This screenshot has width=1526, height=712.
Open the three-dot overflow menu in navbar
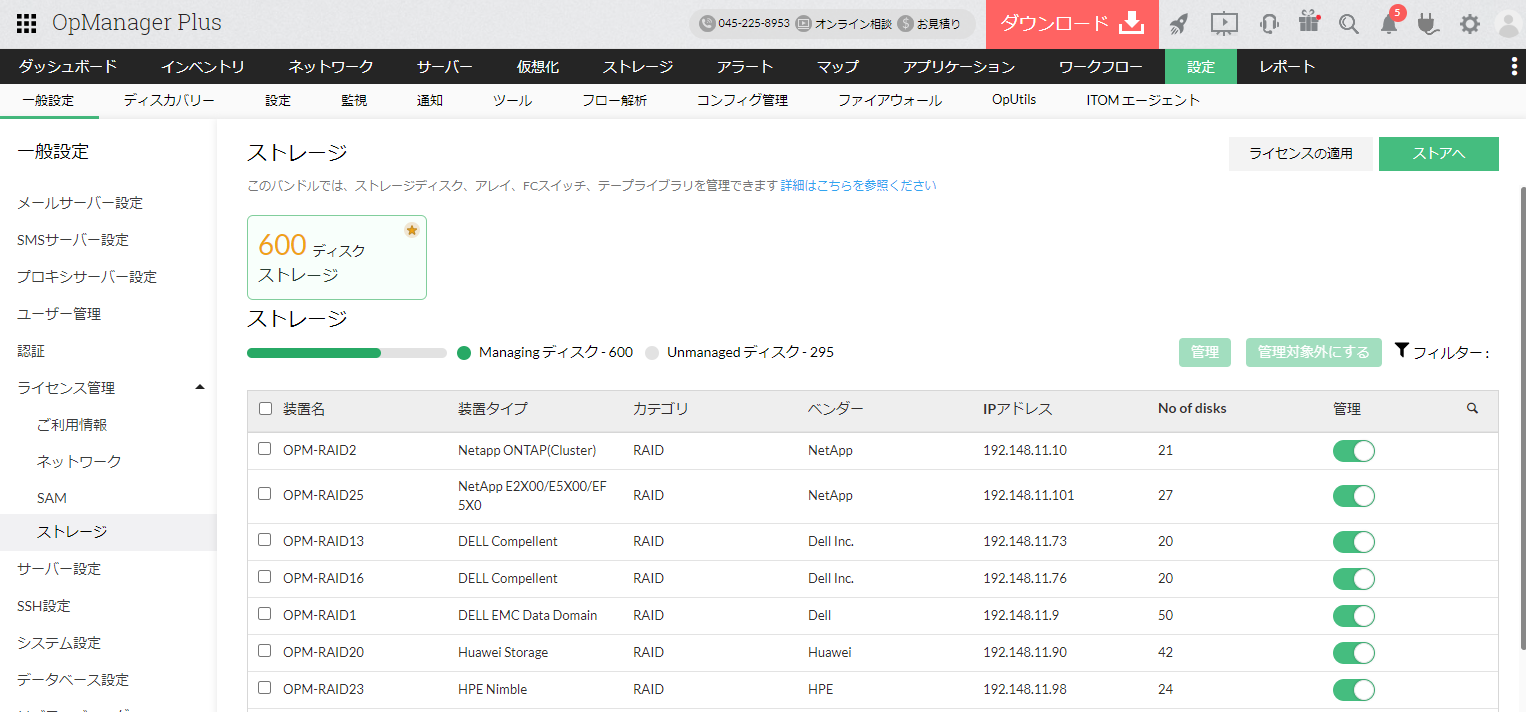pyautogui.click(x=1513, y=67)
